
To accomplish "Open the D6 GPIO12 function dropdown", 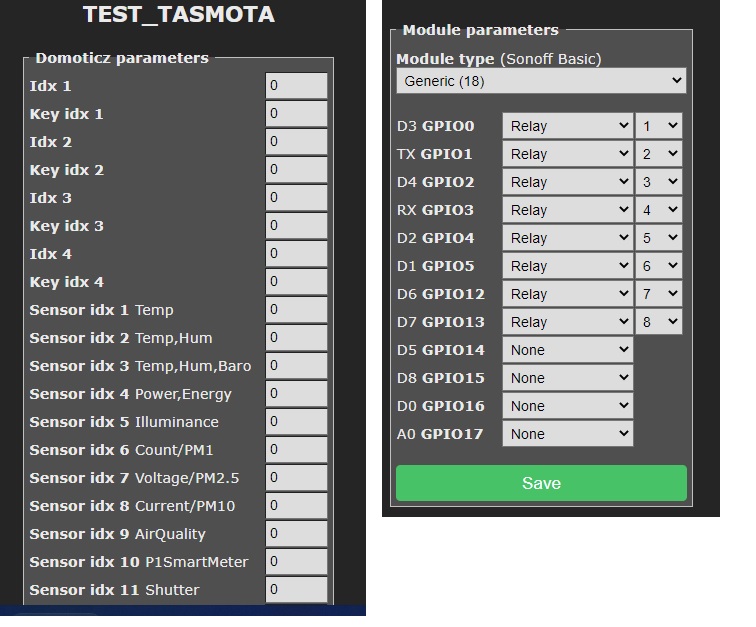I will pyautogui.click(x=567, y=294).
